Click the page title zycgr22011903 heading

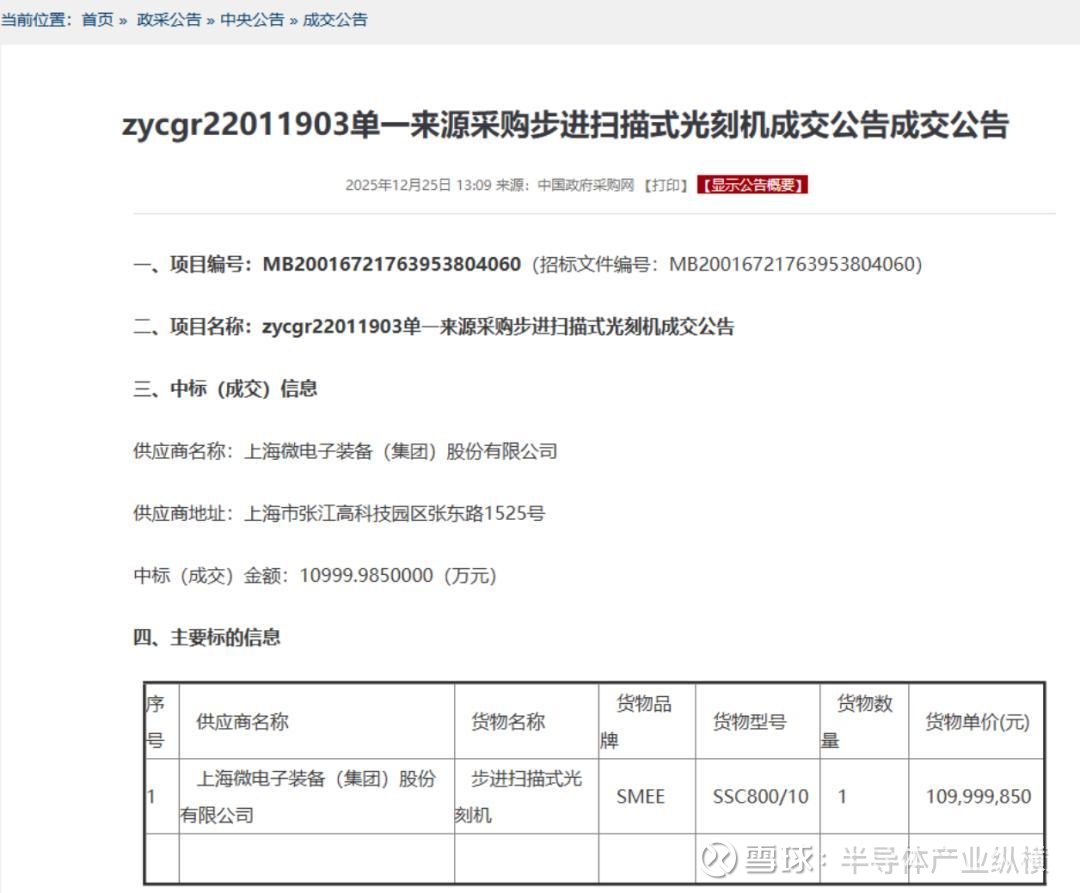(565, 125)
